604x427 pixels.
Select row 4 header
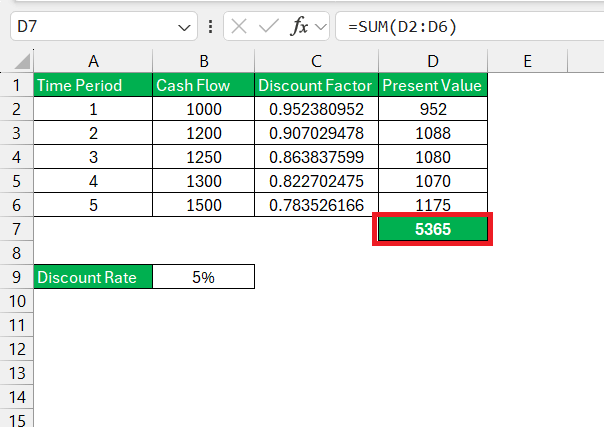click(x=17, y=157)
